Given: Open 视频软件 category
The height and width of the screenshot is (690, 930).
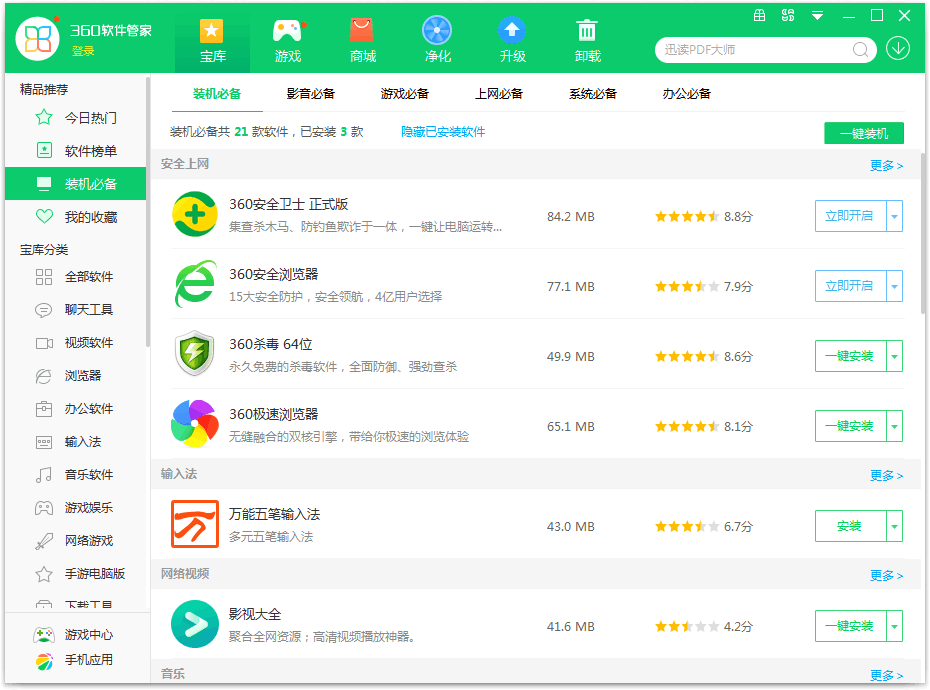Looking at the screenshot, I should 75,343.
